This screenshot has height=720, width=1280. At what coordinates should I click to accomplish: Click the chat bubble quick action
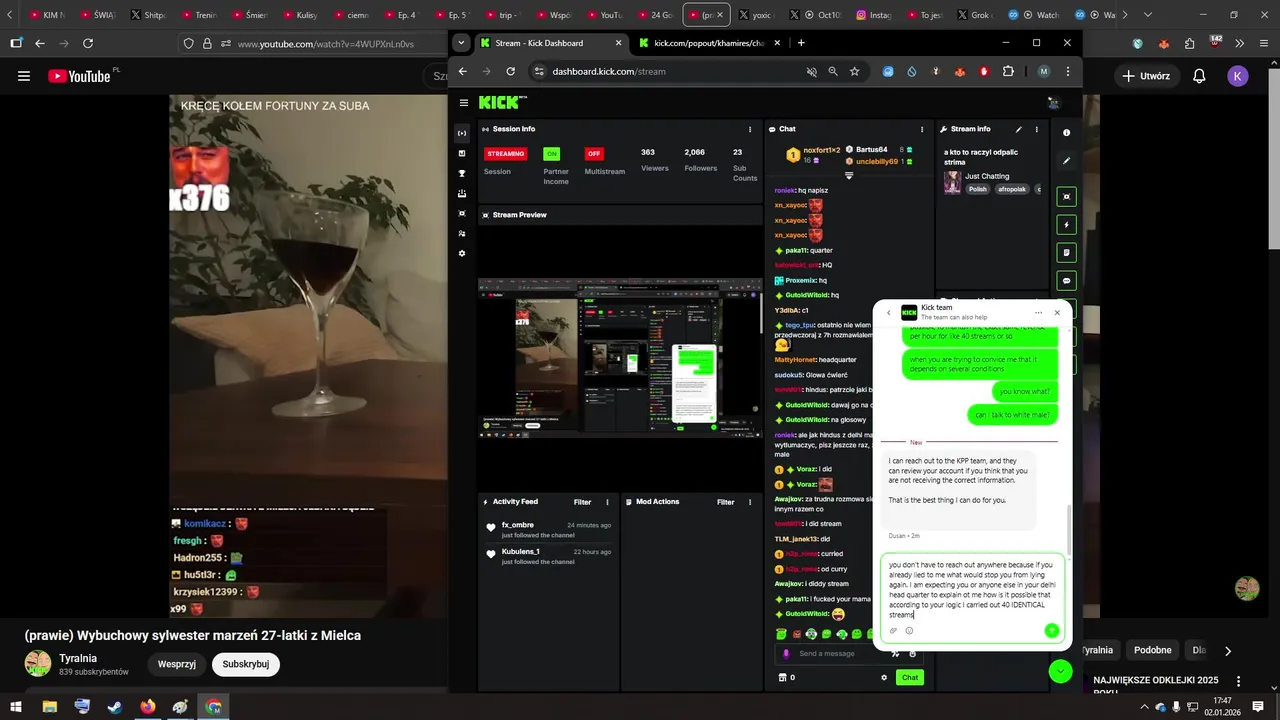pyautogui.click(x=1067, y=281)
